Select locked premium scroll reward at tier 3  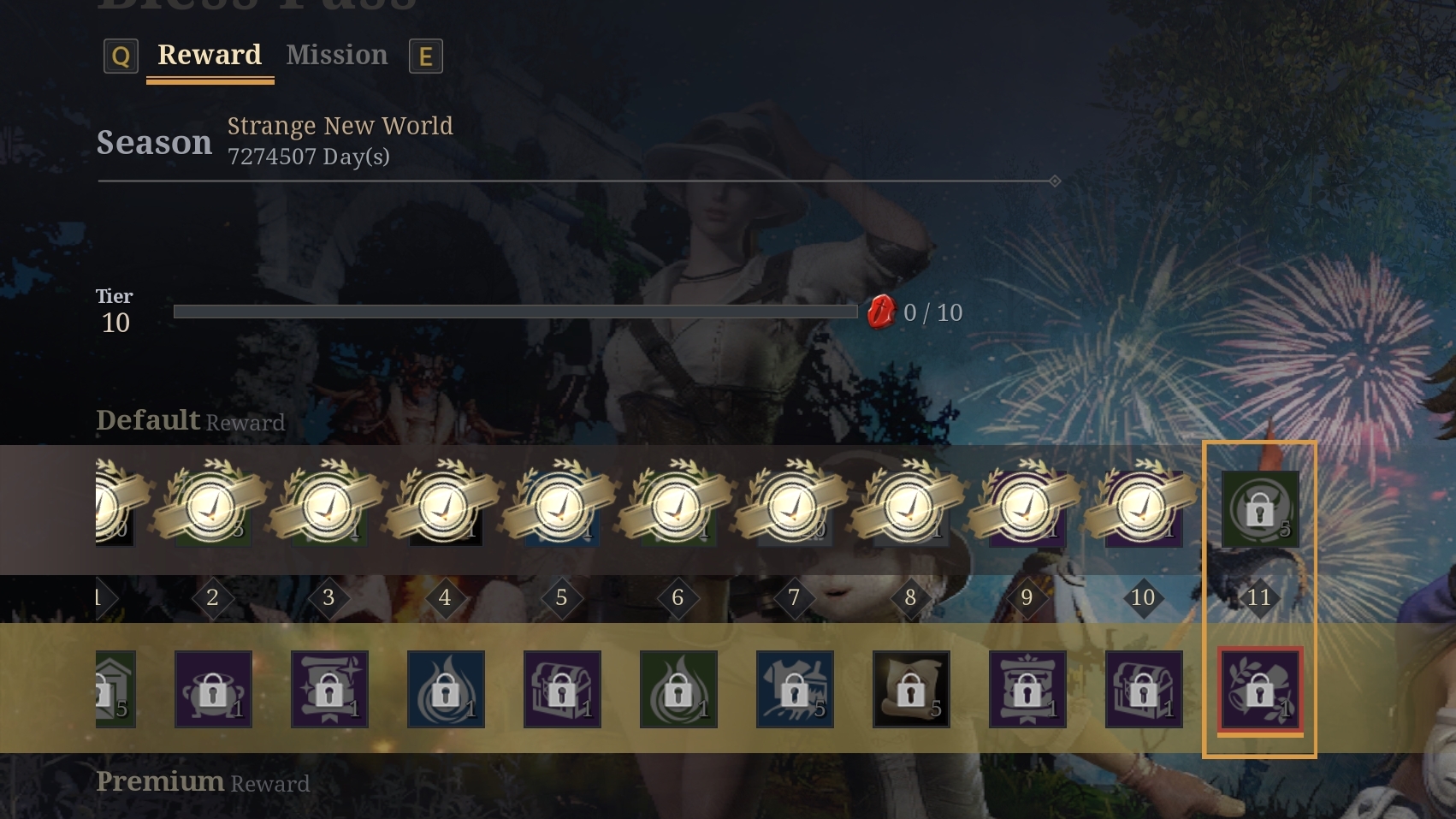[329, 689]
